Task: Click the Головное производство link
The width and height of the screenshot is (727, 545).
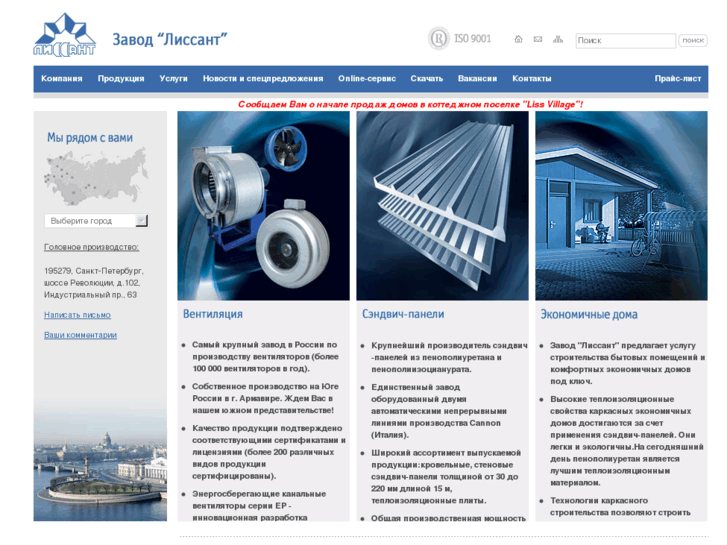Action: (x=91, y=247)
